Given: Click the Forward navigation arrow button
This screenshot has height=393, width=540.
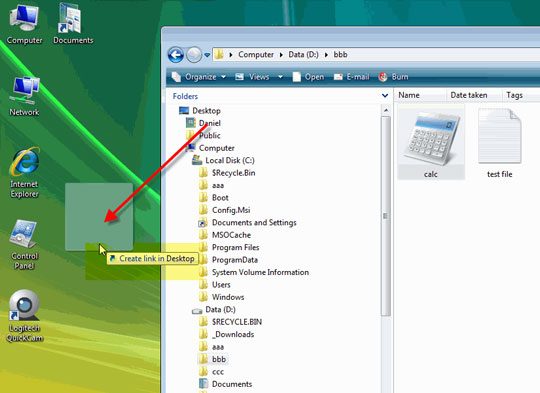Looking at the screenshot, I should [x=194, y=55].
